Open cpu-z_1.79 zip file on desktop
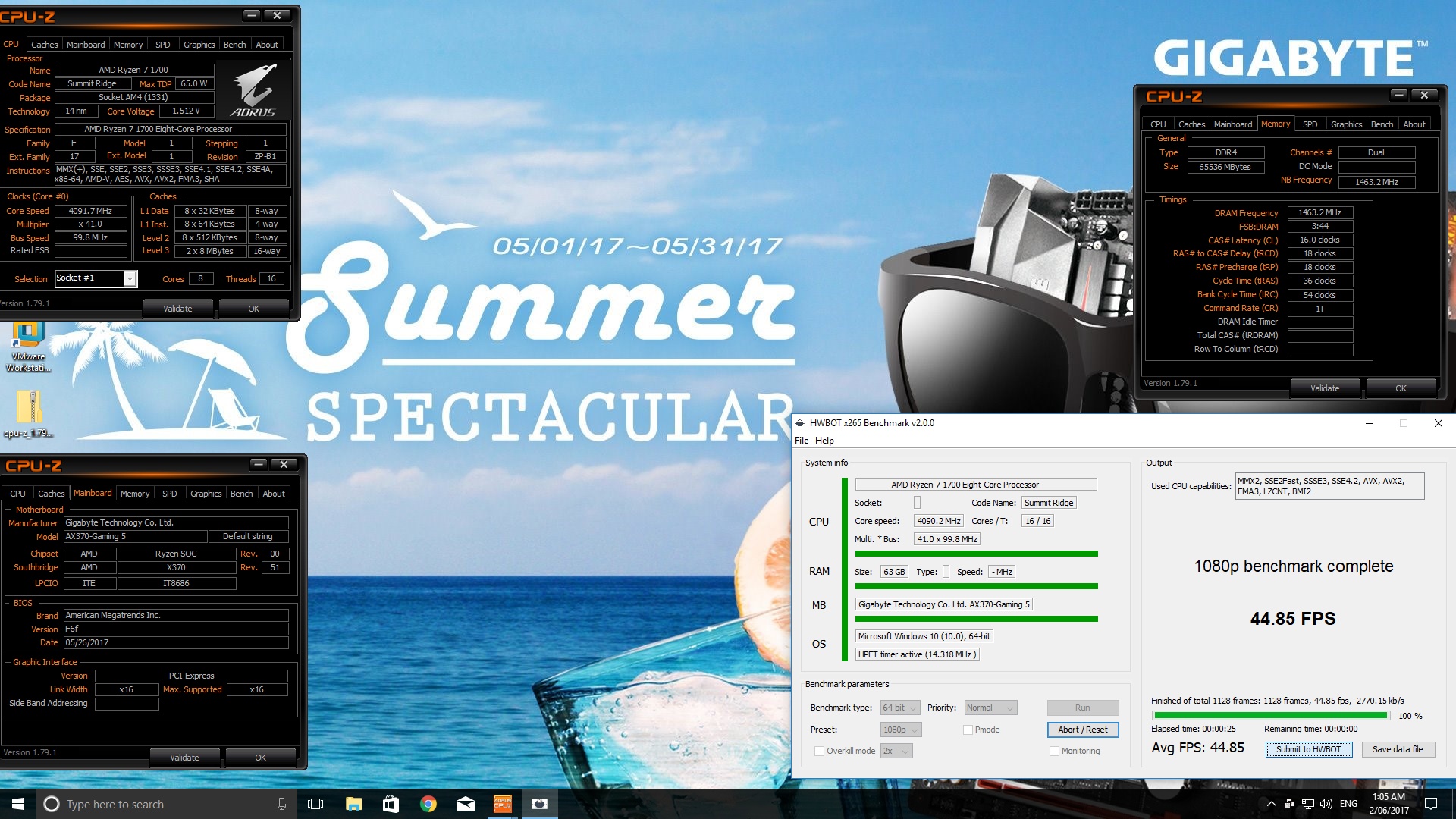Viewport: 1456px width, 819px height. 28,414
